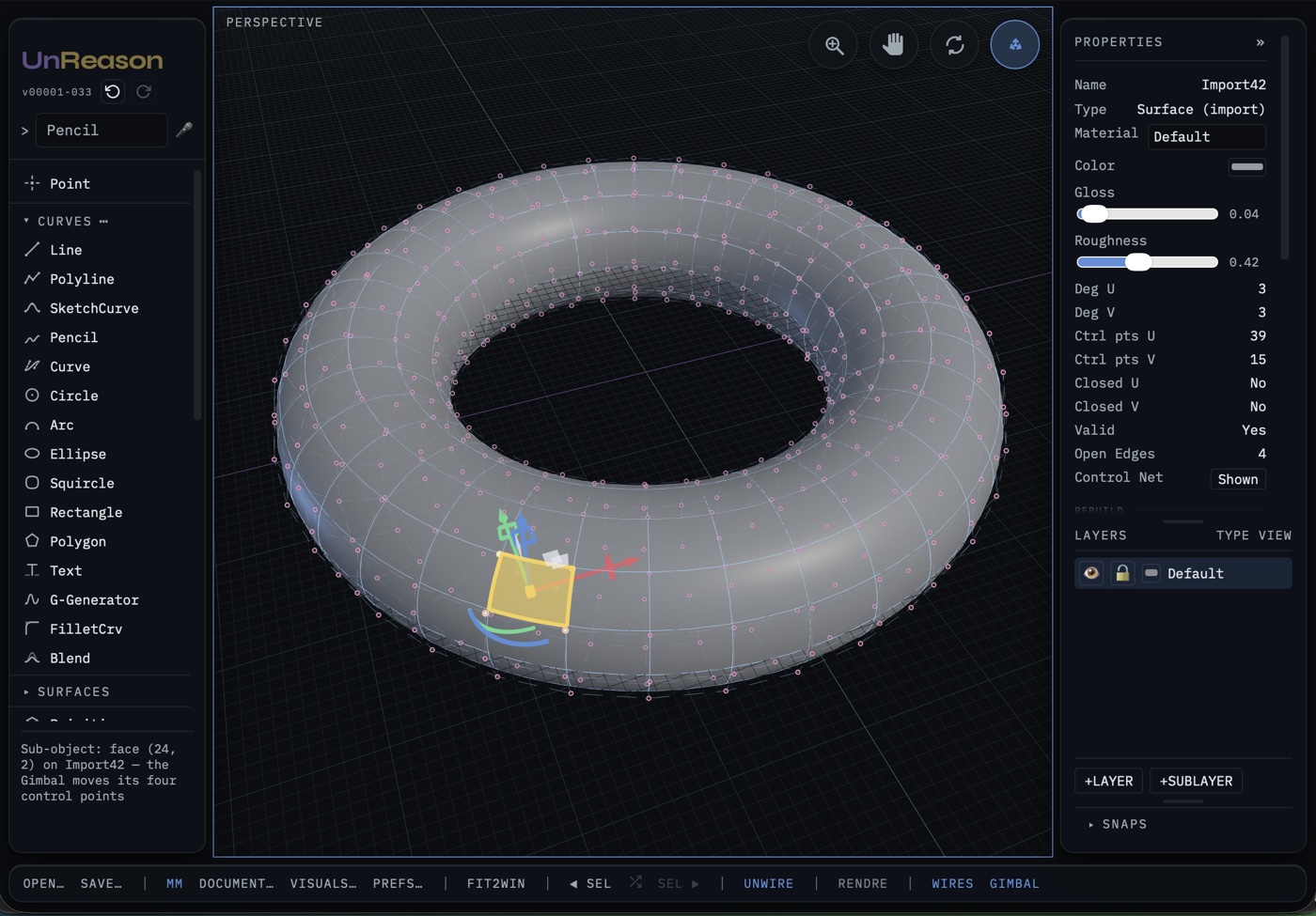Expand the SURFACES section
Image resolution: width=1316 pixels, height=916 pixels.
click(x=26, y=691)
